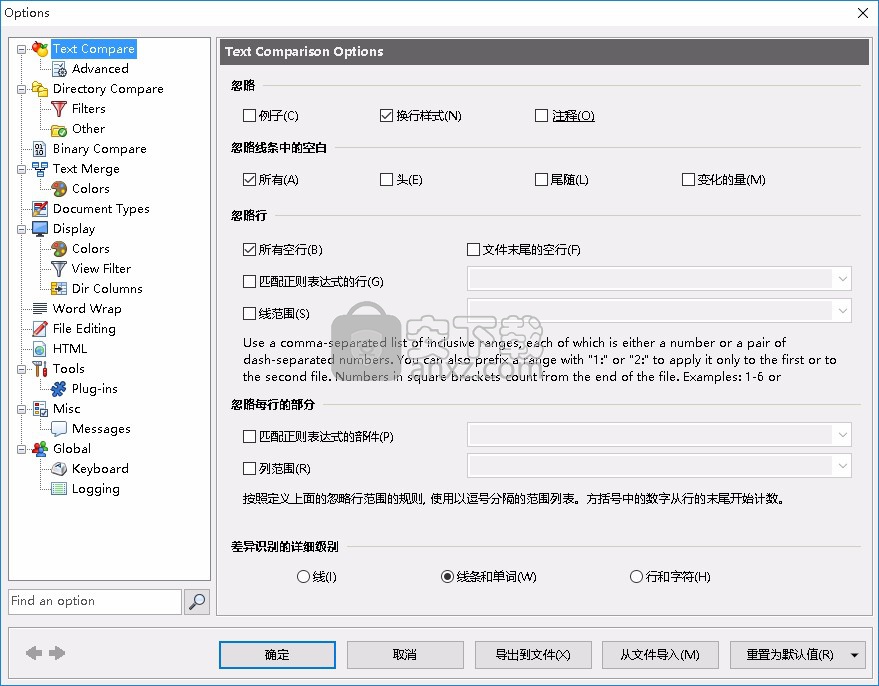Viewport: 879px width, 686px height.
Task: Click the red Filters funnel icon
Action: [59, 109]
